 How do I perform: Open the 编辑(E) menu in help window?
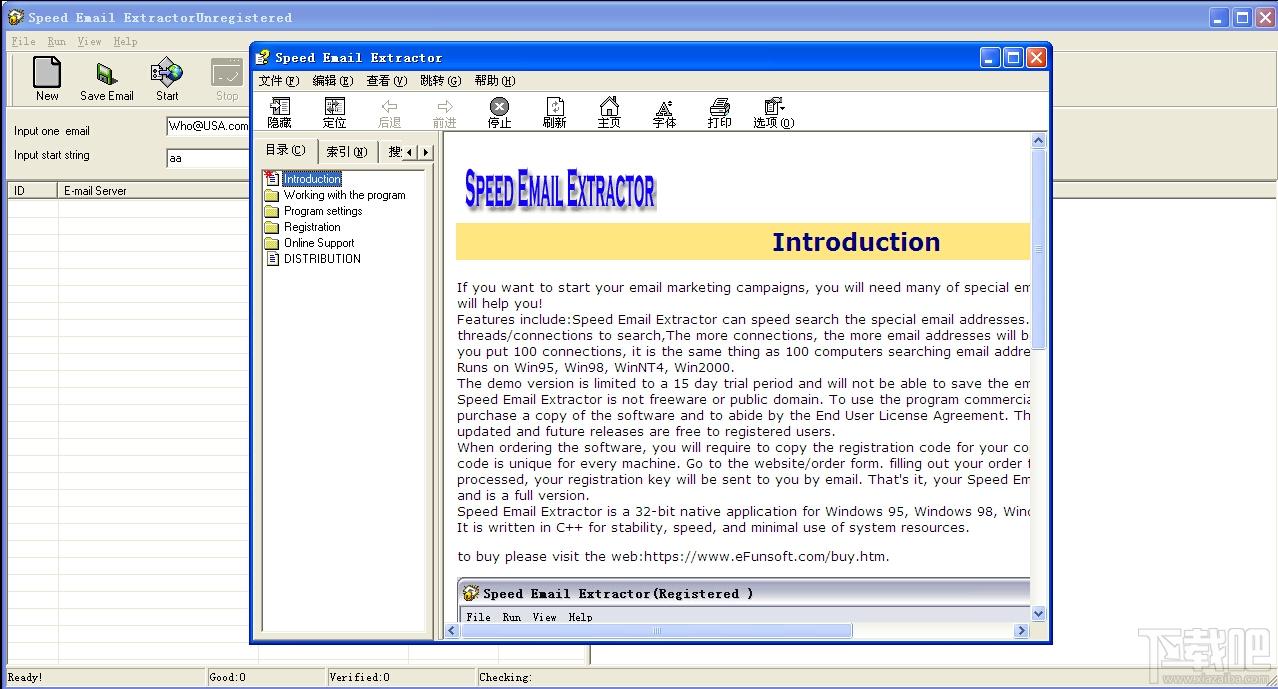tap(332, 81)
